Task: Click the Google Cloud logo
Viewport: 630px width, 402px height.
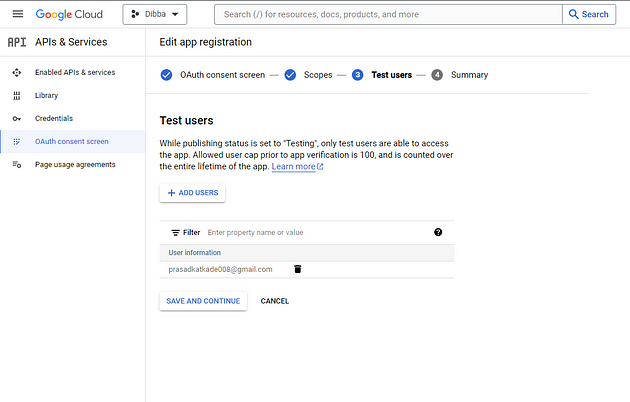Action: [x=69, y=14]
